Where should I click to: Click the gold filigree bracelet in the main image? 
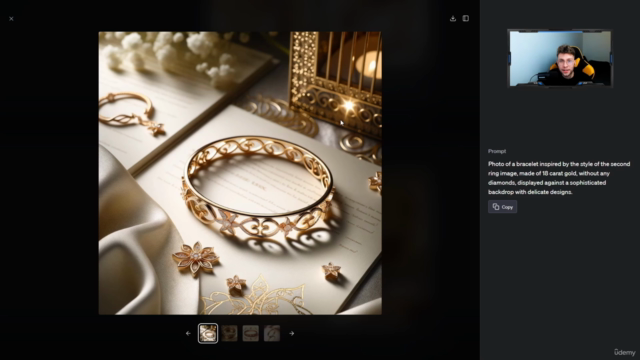(258, 186)
